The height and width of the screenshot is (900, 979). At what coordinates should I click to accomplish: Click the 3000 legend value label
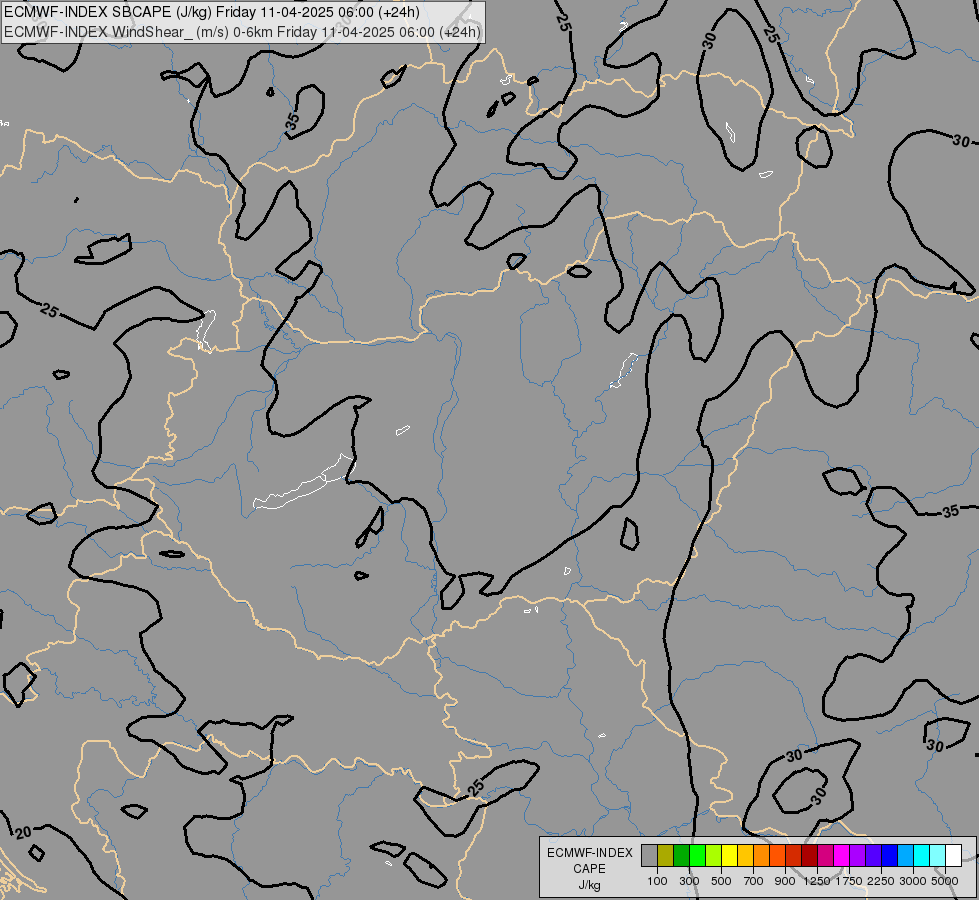tap(913, 881)
